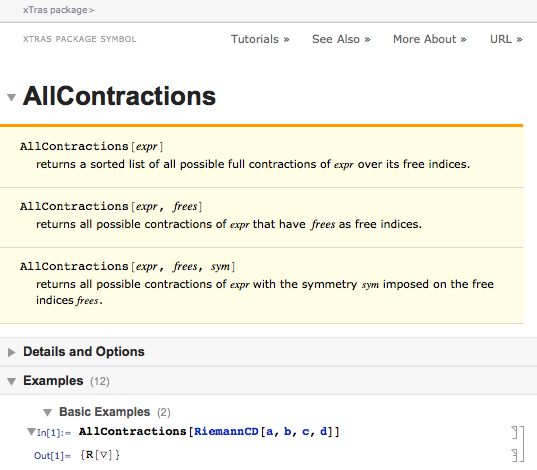Click the Examples (12) heading text
The height and width of the screenshot is (470, 537).
(x=66, y=381)
